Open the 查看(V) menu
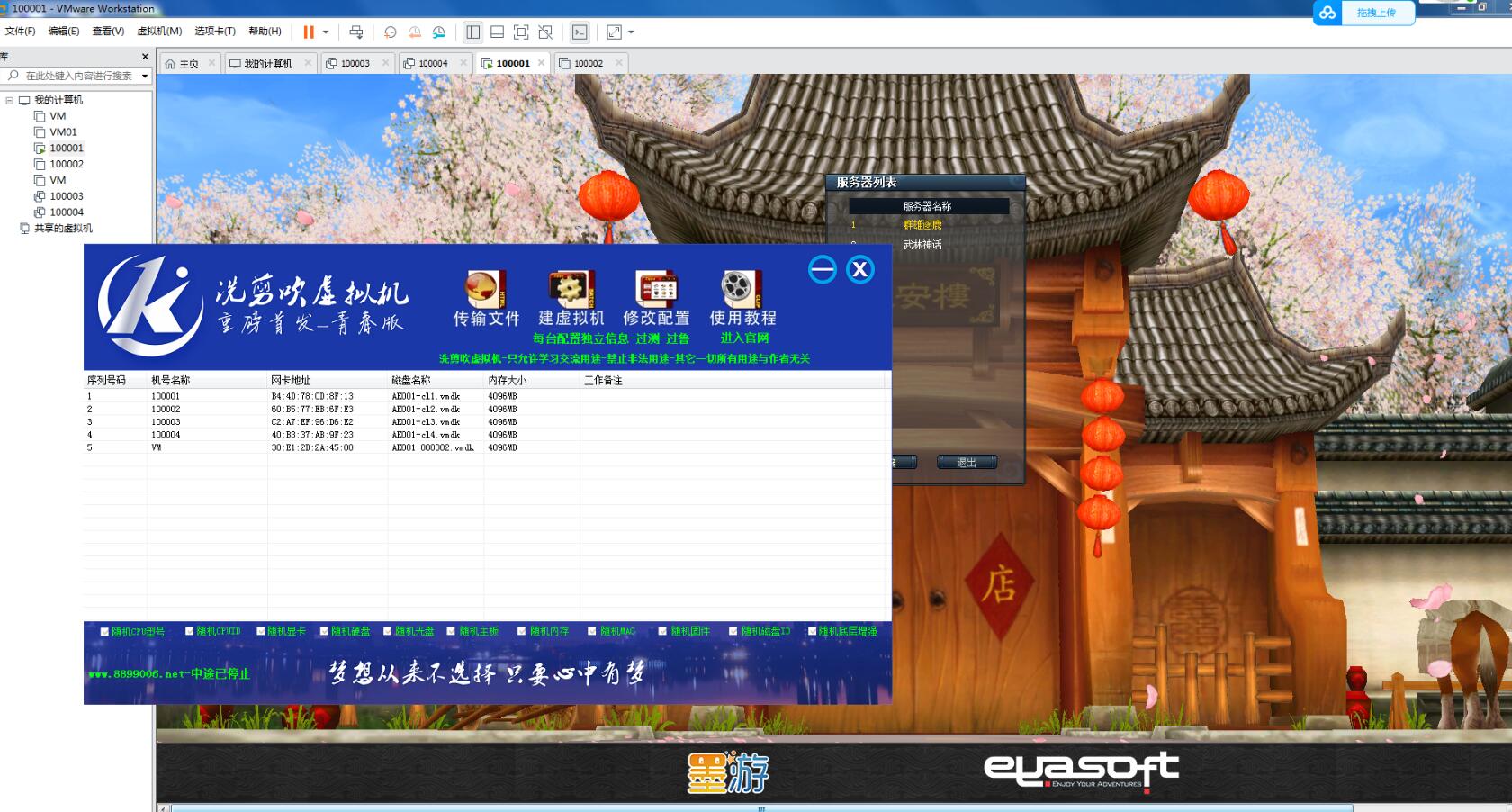 tap(108, 32)
